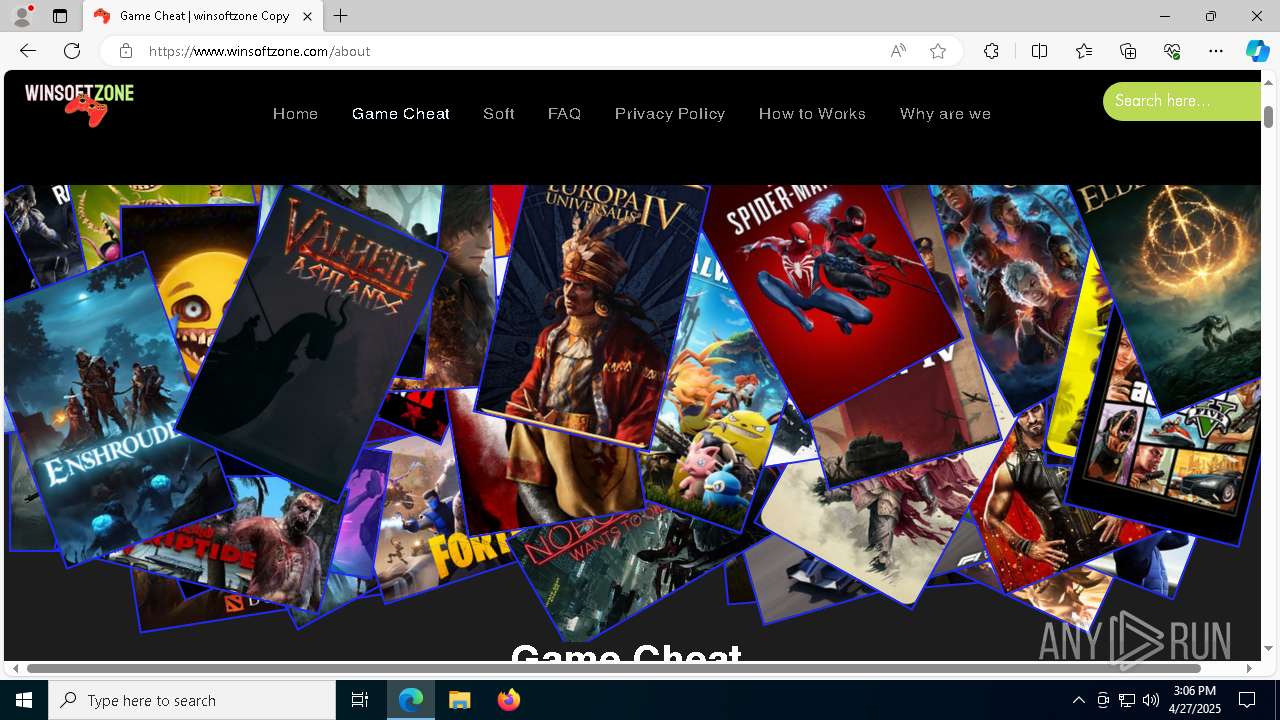Open the Windows Start menu
This screenshot has width=1280, height=720.
pyautogui.click(x=24, y=700)
